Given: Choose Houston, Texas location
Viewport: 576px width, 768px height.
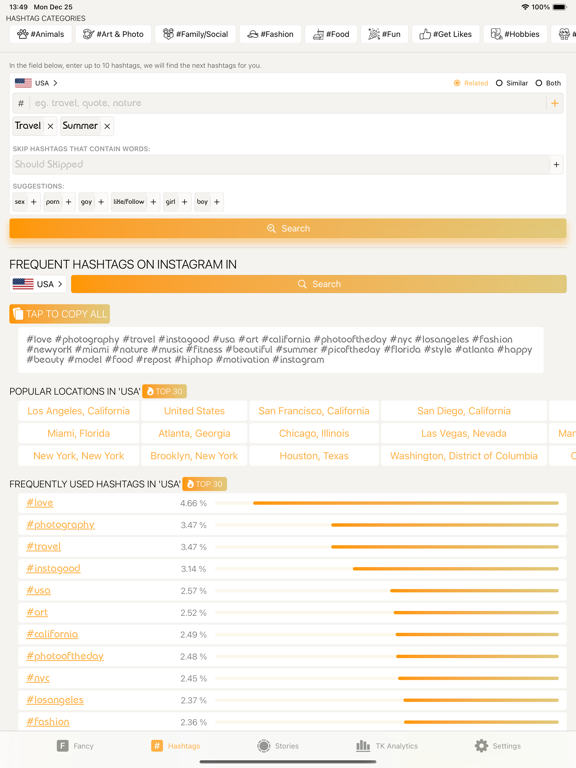Looking at the screenshot, I should 314,456.
